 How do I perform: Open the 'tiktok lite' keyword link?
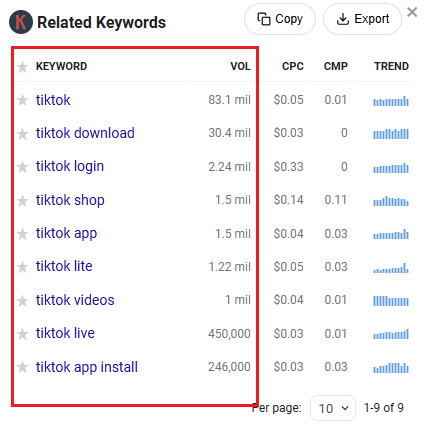coord(64,266)
